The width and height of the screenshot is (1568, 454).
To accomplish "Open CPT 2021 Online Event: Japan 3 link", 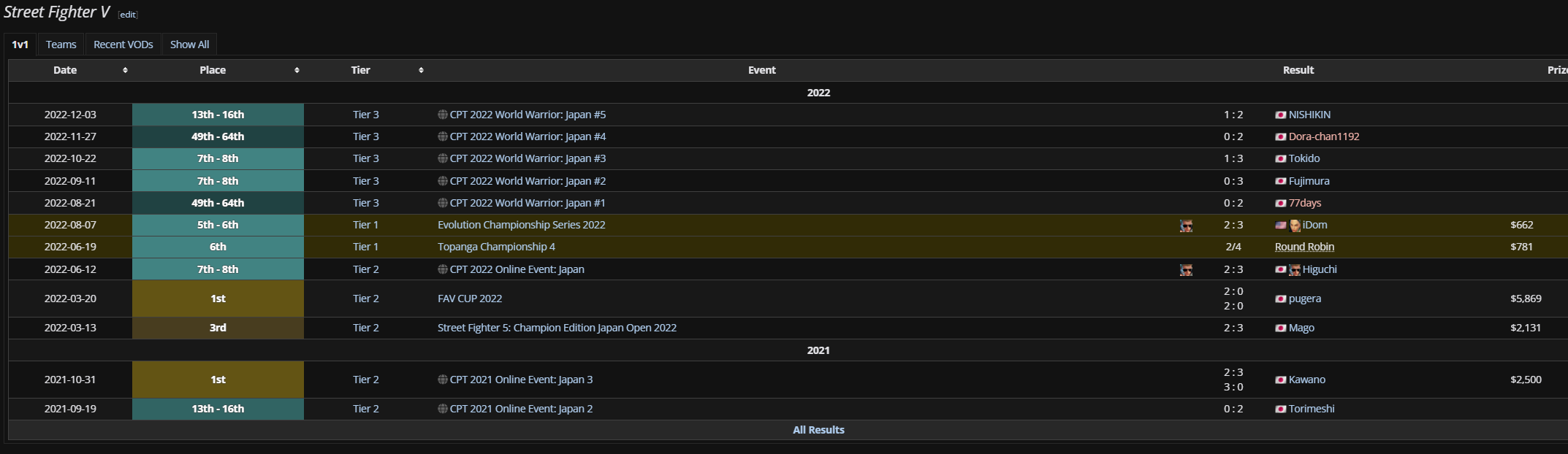I will coord(521,380).
